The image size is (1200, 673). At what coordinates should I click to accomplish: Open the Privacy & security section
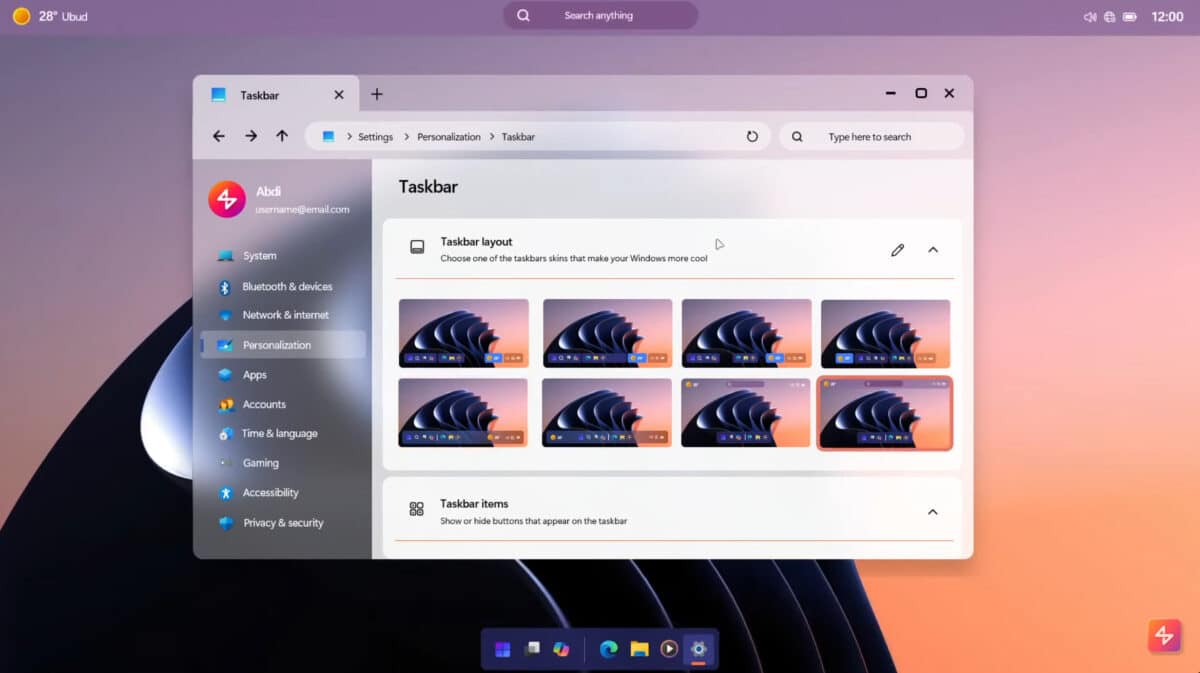[x=283, y=522]
